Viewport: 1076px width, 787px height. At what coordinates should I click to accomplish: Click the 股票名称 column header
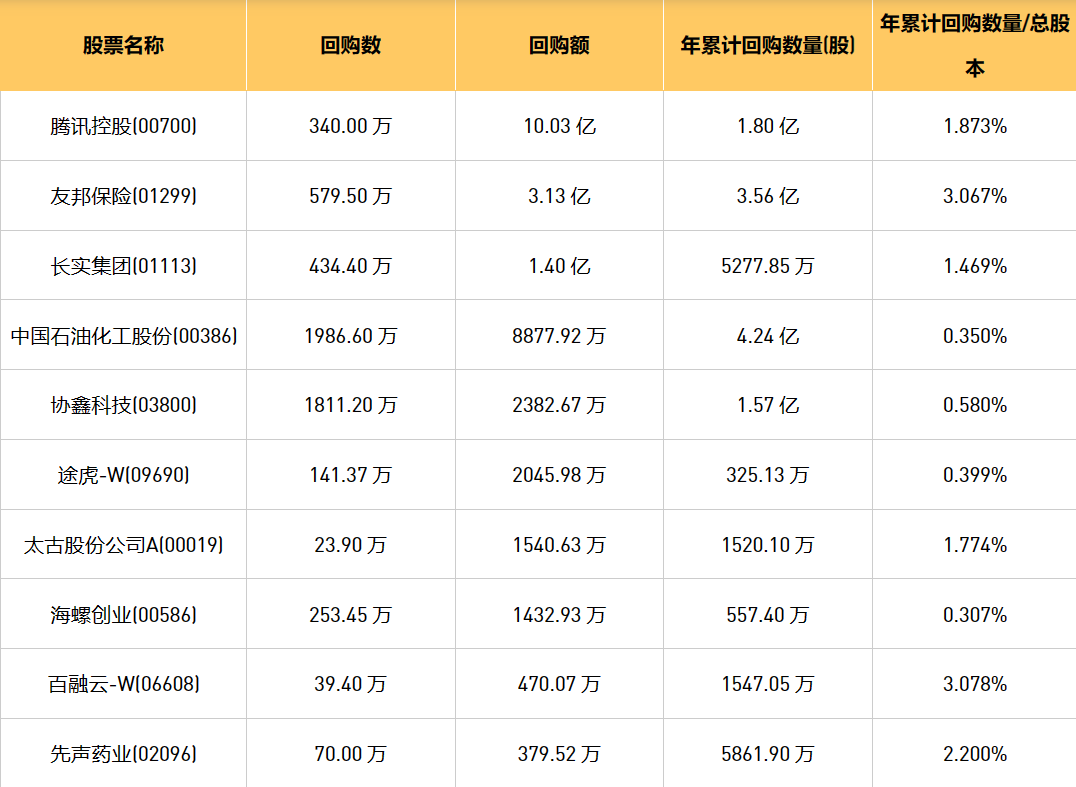123,46
